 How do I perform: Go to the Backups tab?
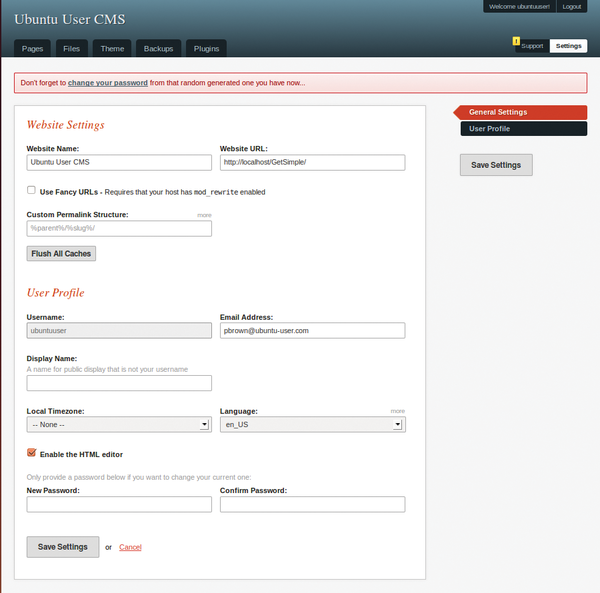[x=158, y=49]
